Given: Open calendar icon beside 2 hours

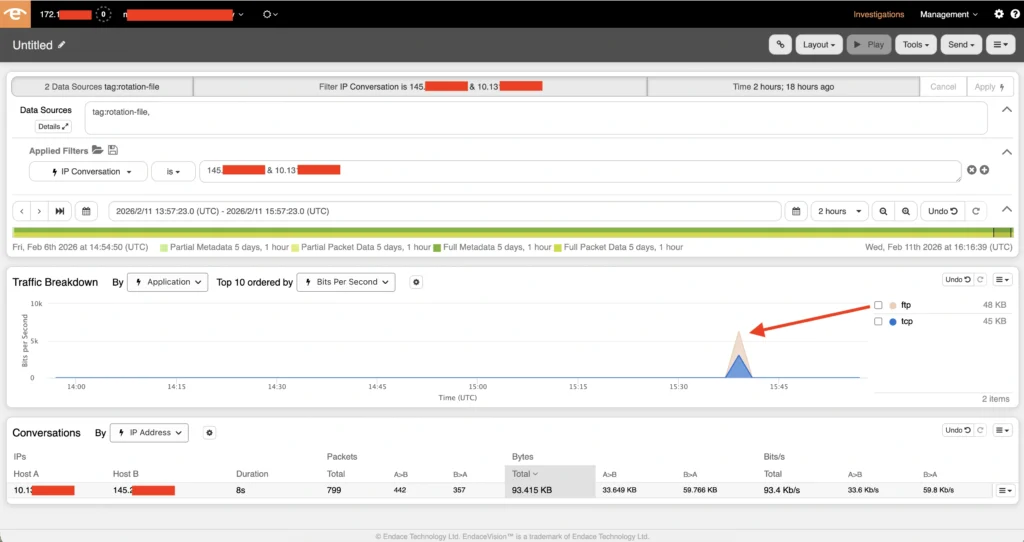Looking at the screenshot, I should coord(796,211).
